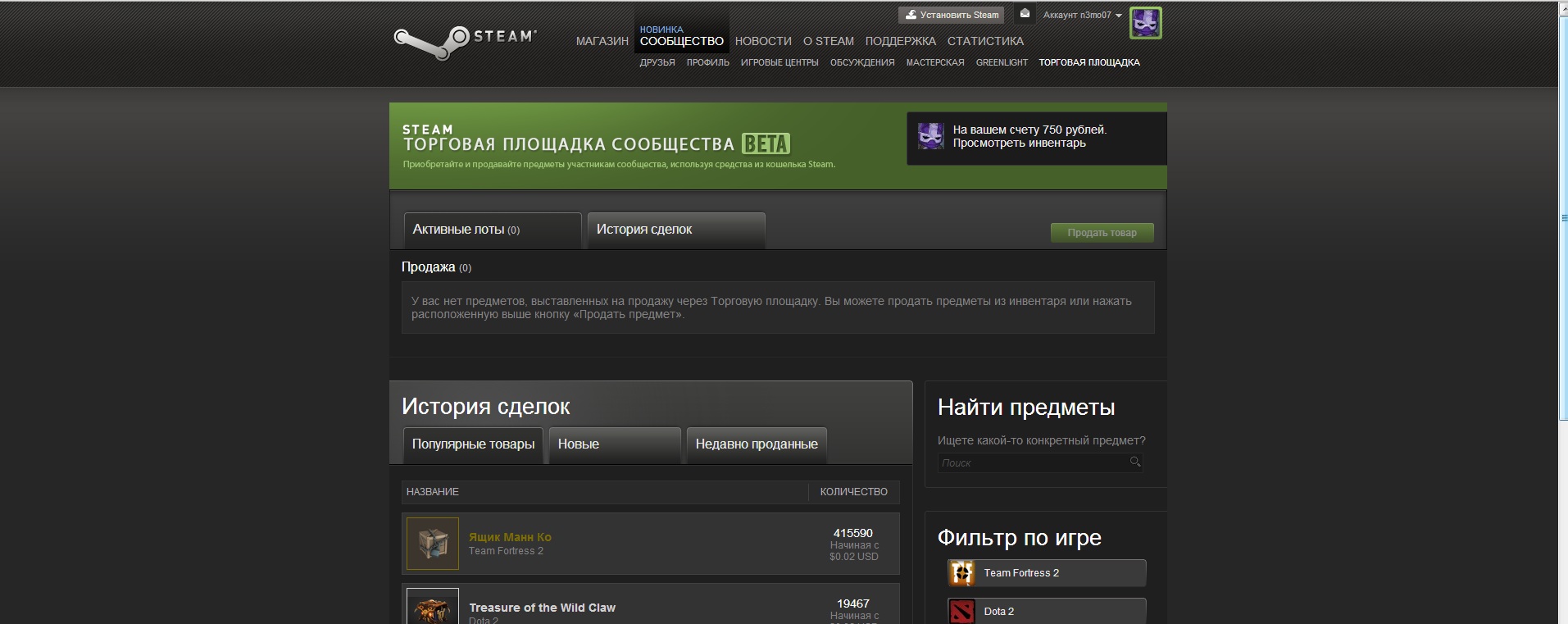Click the Продать товар button
The image size is (1568, 624).
(x=1102, y=233)
